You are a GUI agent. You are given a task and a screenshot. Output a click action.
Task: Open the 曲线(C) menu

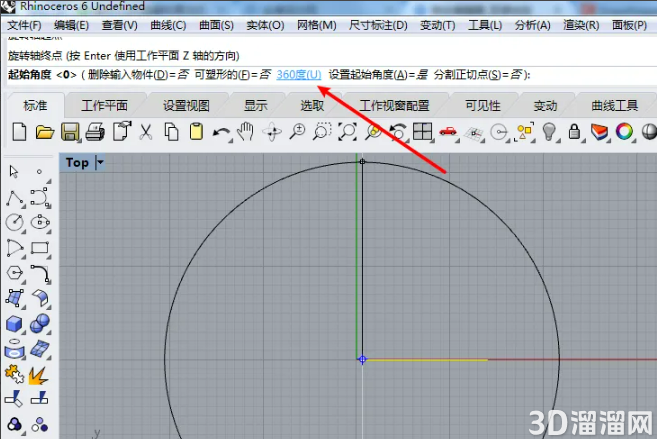168,25
